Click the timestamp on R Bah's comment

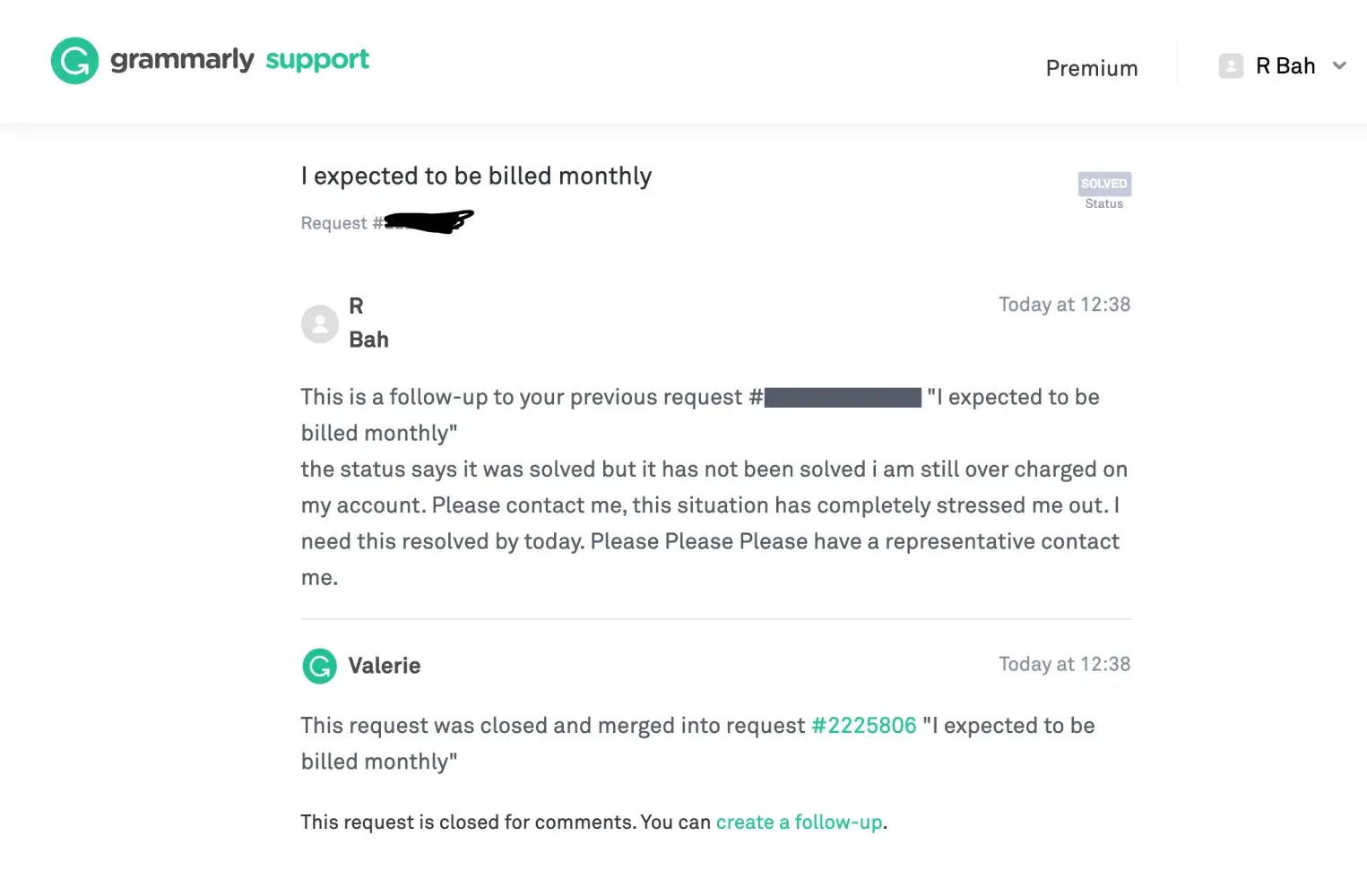point(1064,305)
